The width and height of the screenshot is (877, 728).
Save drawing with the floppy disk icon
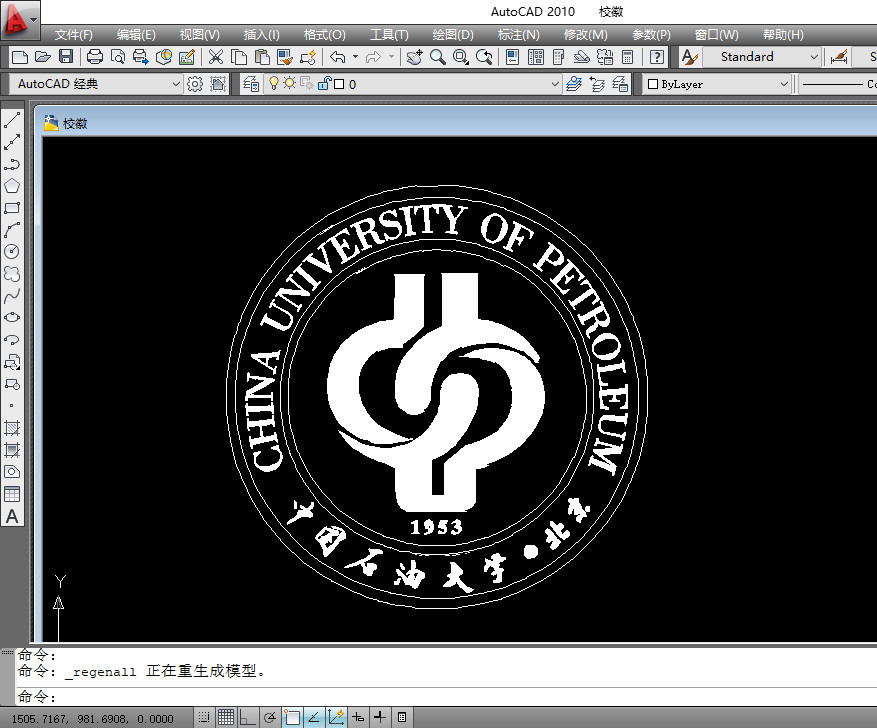pyautogui.click(x=66, y=57)
